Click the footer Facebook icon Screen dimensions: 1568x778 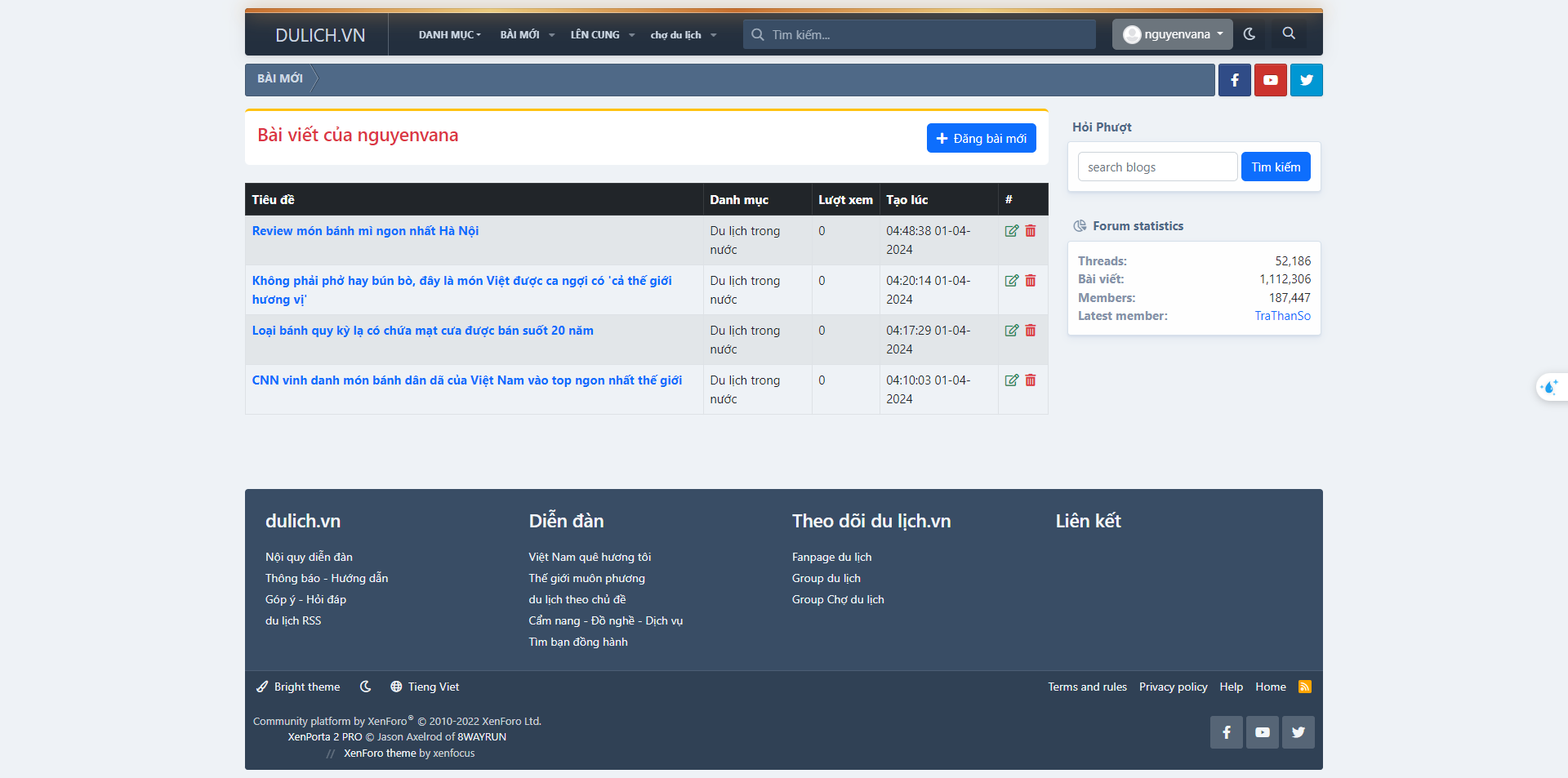(1227, 732)
